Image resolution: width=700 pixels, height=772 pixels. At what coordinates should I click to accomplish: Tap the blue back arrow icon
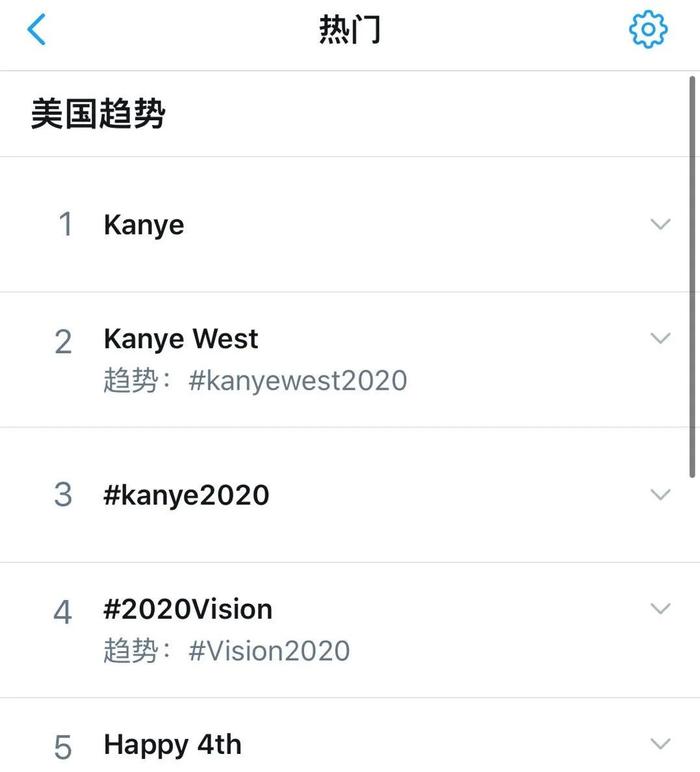(x=36, y=29)
